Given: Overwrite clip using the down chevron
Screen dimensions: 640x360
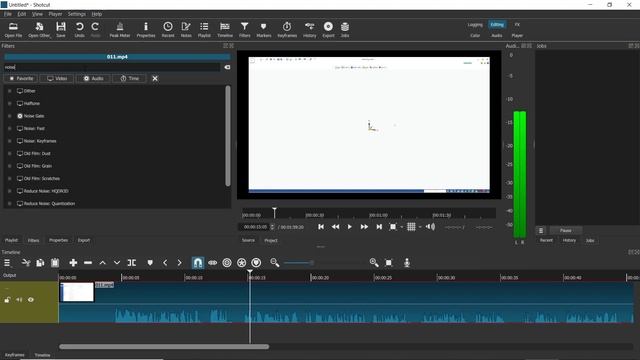Looking at the screenshot, I should [x=117, y=262].
